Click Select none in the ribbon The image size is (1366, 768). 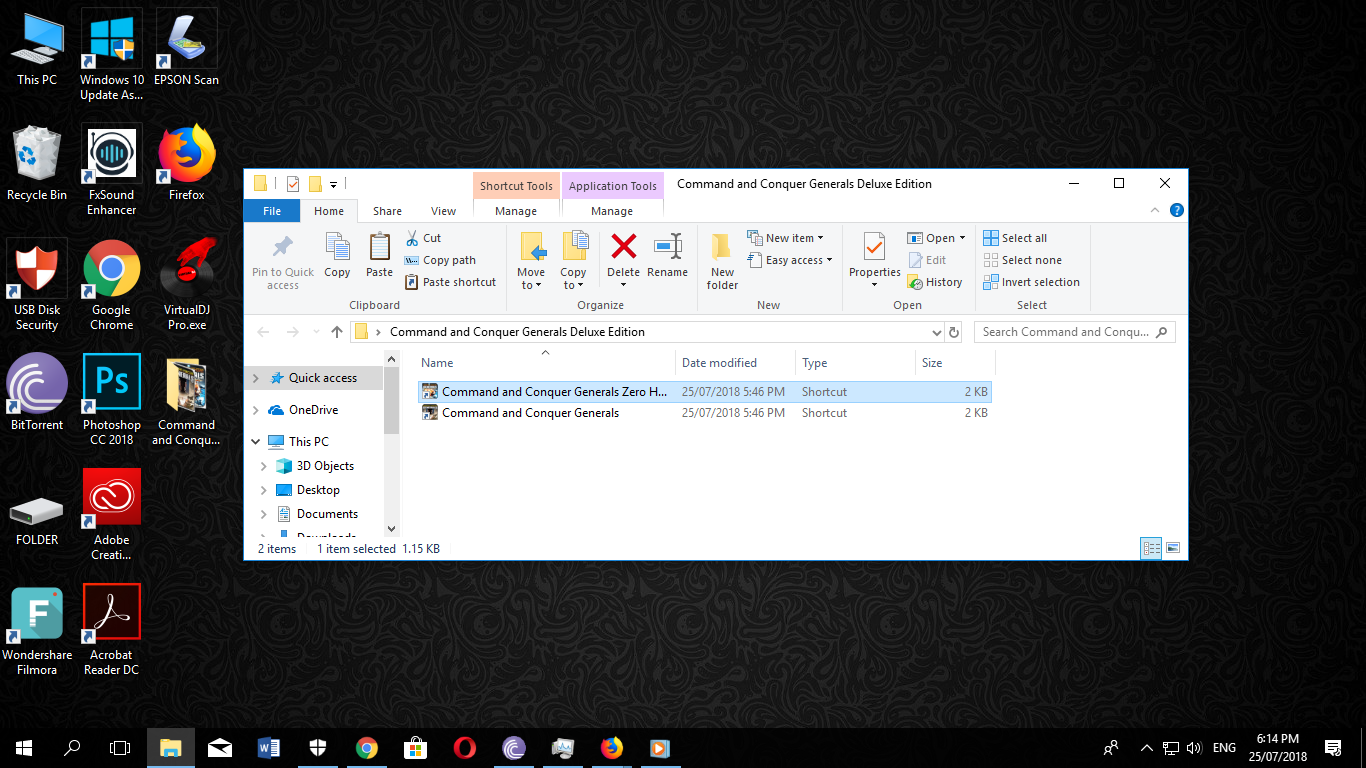coord(1022,260)
